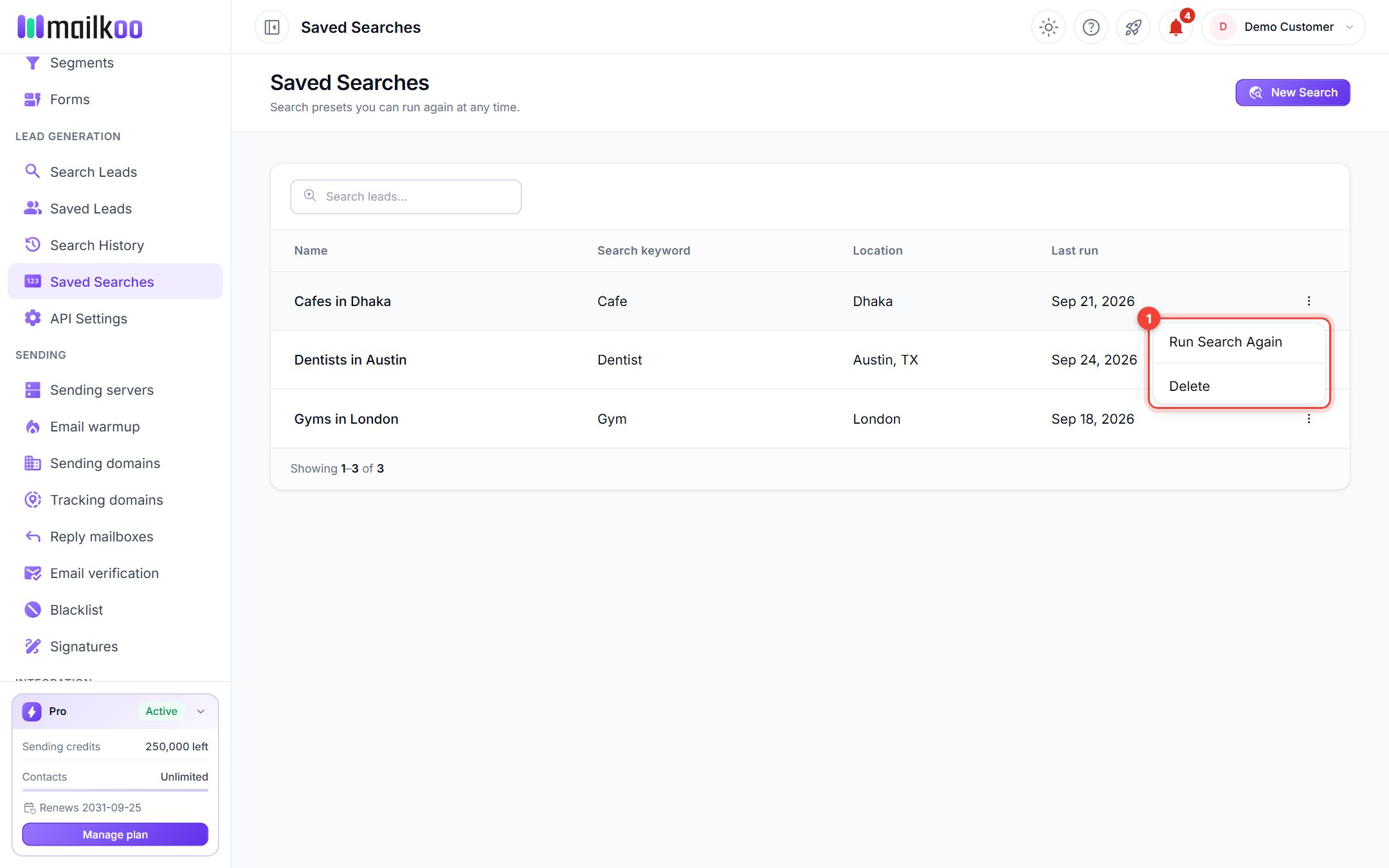
Task: Focus the Search leads input field
Action: click(406, 197)
